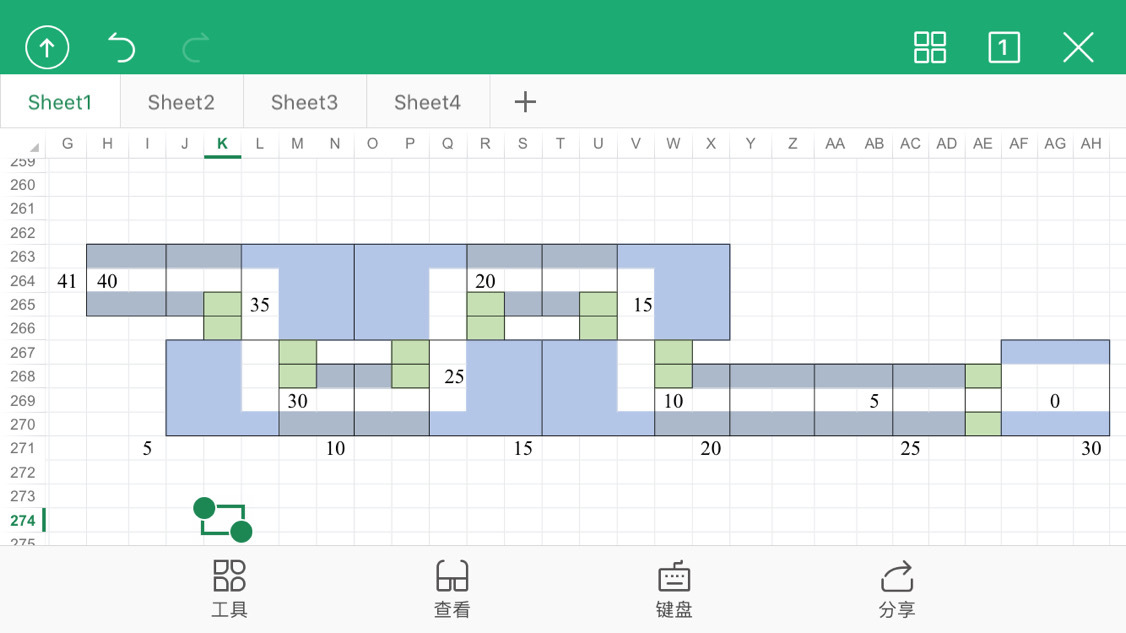The height and width of the screenshot is (633, 1126).
Task: Click the greyed-out redo arrow
Action: 195,47
